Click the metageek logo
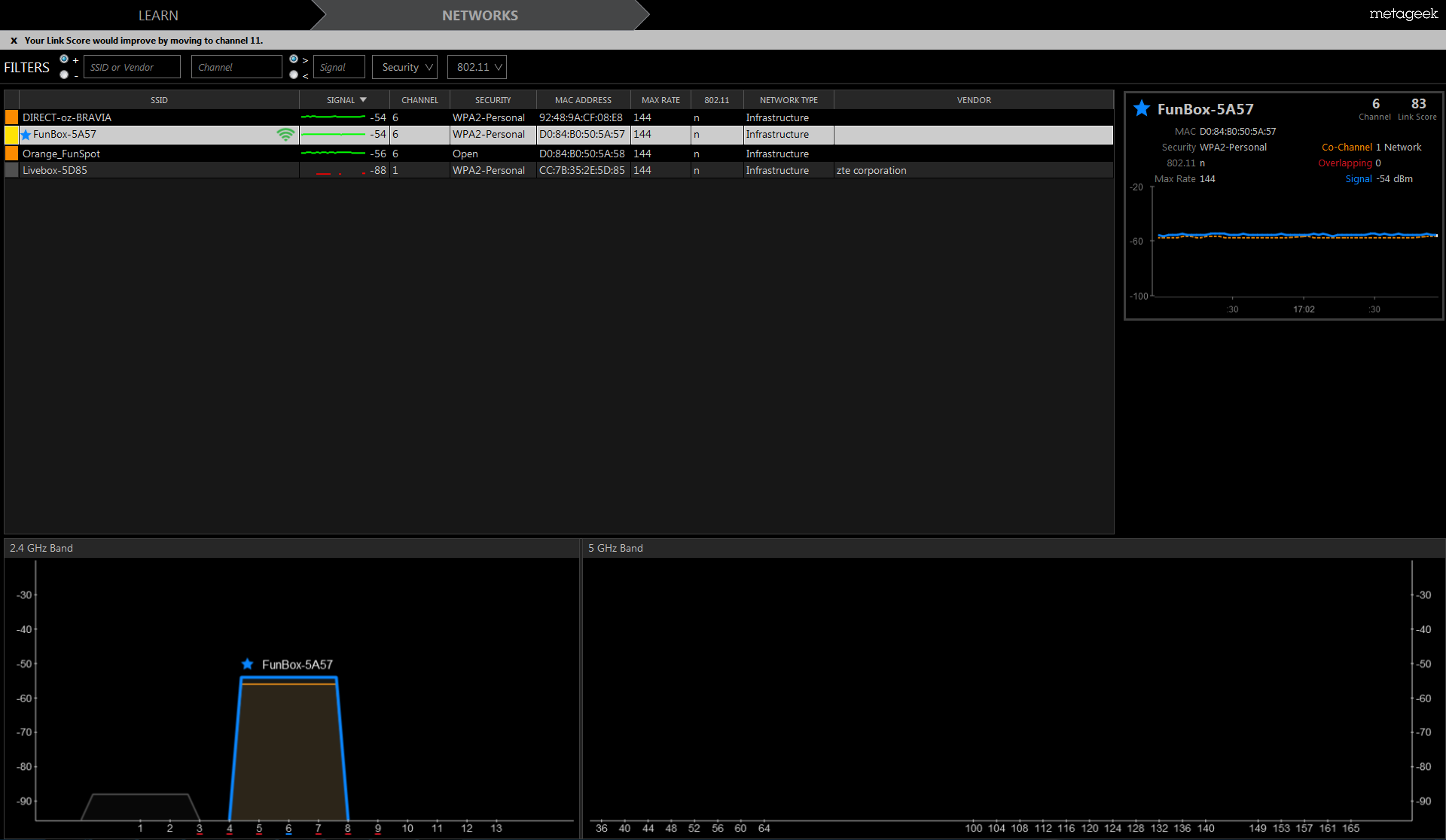The image size is (1446, 840). click(1403, 14)
